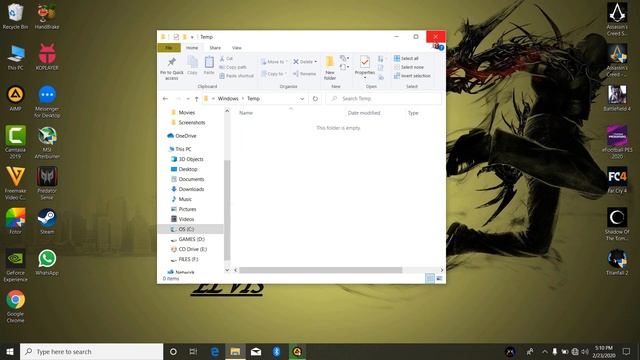The width and height of the screenshot is (640, 360).
Task: Switch to Details view icon in status bar
Action: pyautogui.click(x=430, y=278)
